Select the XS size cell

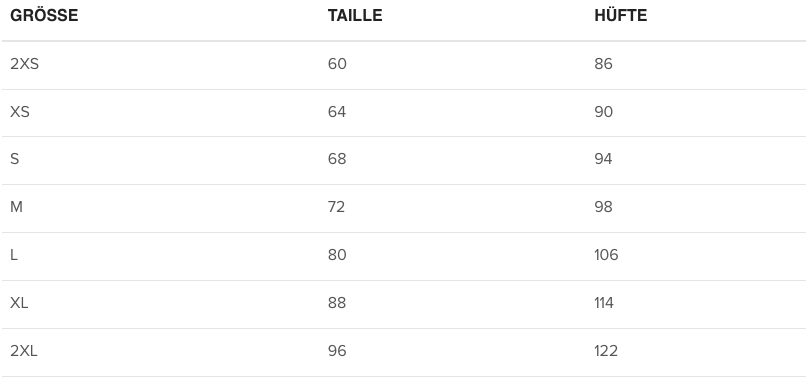[x=20, y=112]
